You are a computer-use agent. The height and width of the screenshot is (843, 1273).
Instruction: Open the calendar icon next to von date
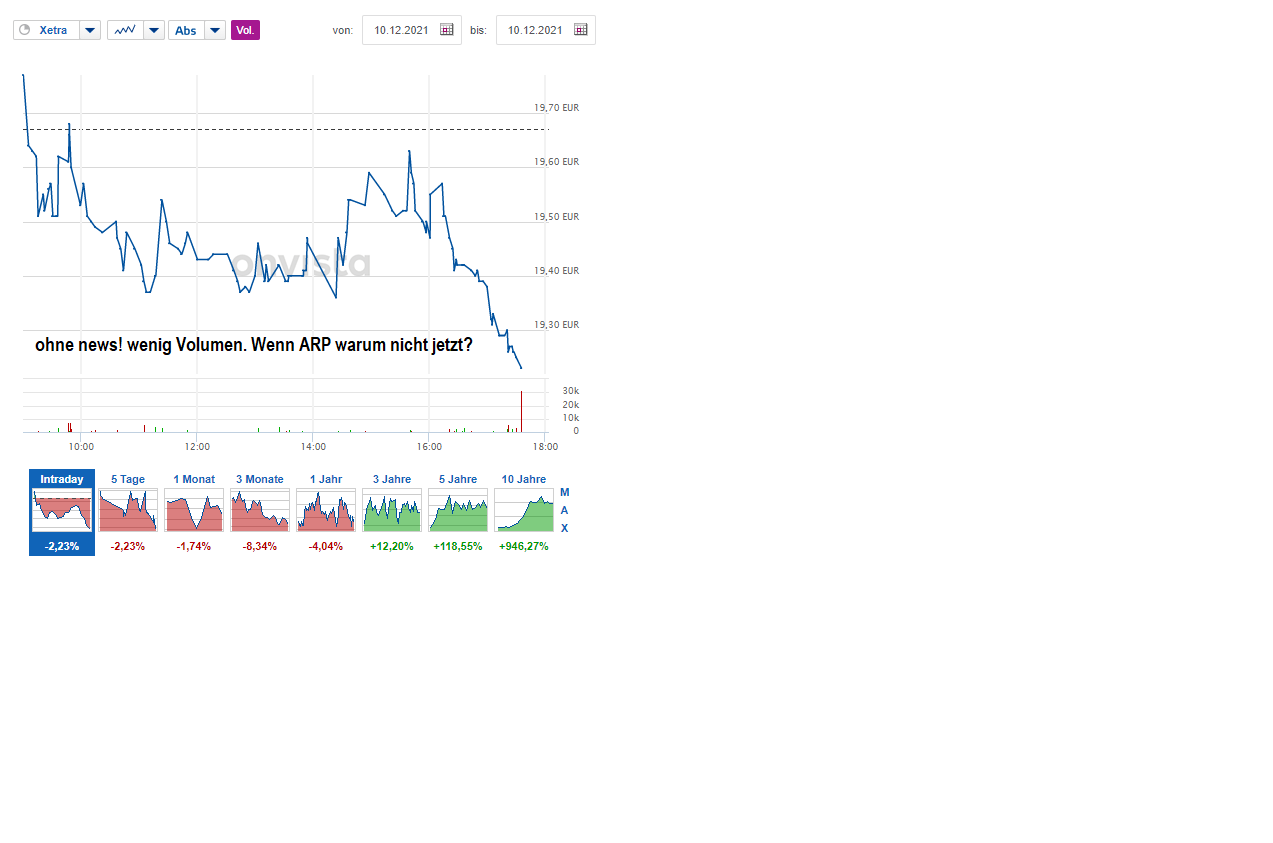click(x=446, y=29)
